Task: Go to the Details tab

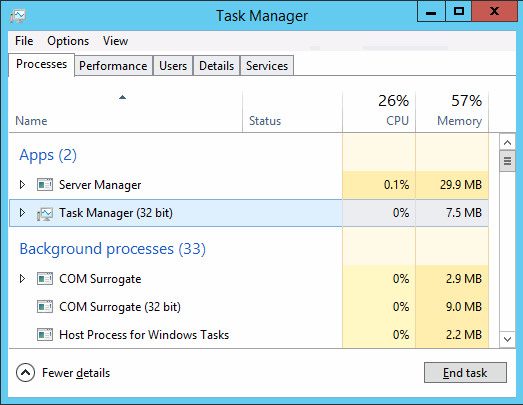Action: pyautogui.click(x=216, y=66)
